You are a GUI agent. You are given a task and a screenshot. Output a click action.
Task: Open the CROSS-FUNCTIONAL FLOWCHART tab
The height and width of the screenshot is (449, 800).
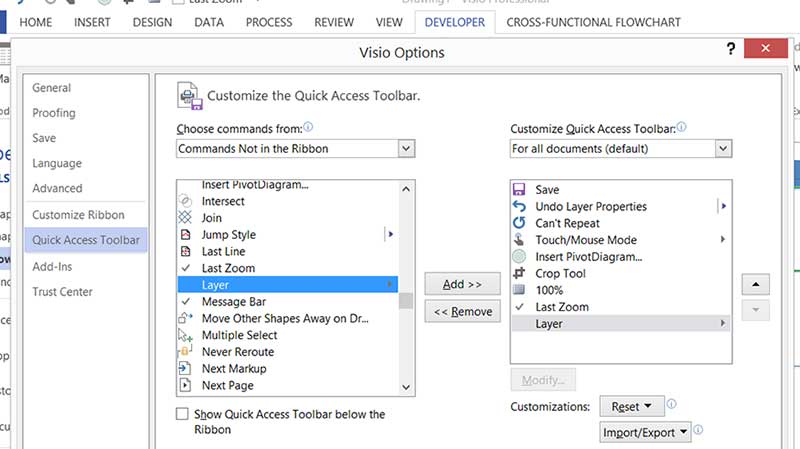593,22
